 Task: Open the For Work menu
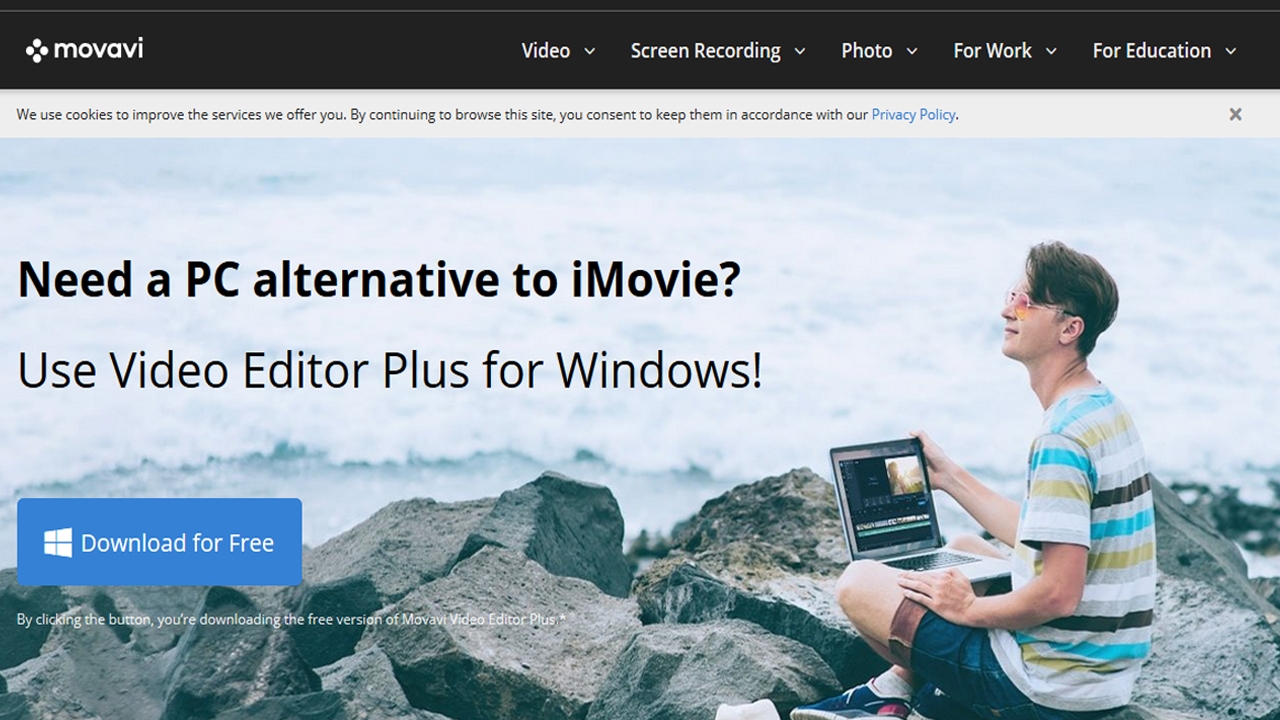pyautogui.click(x=992, y=51)
